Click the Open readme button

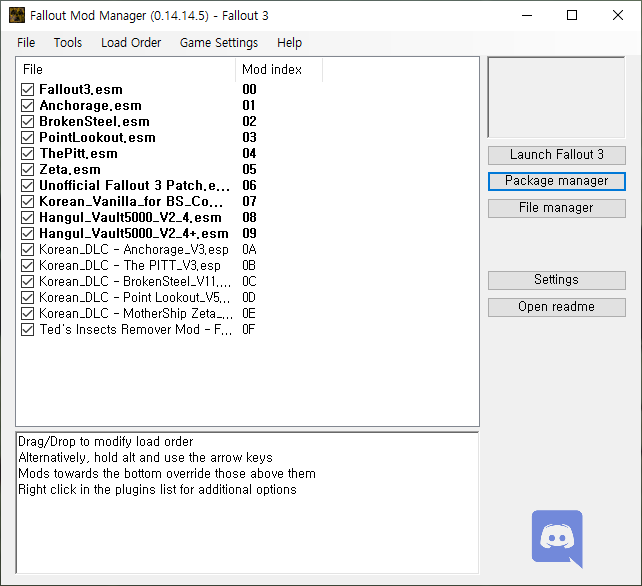point(556,307)
